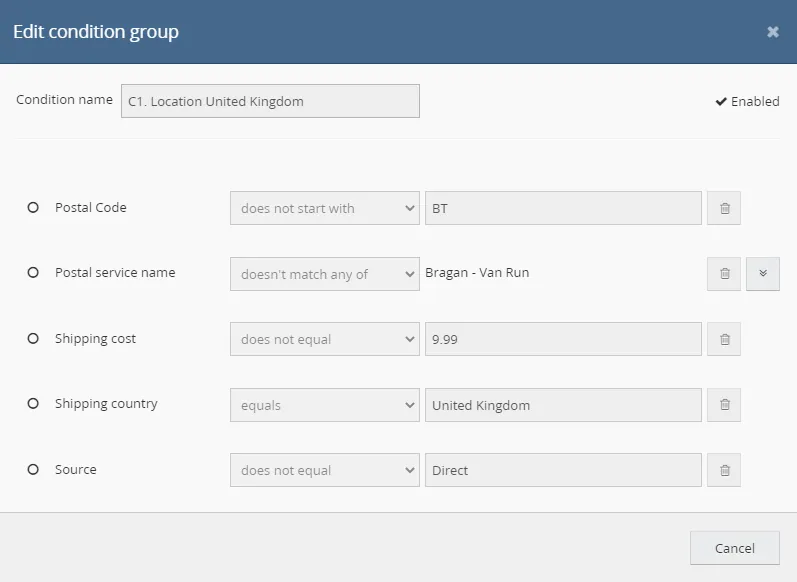Click the 'Shipping country' label
This screenshot has width=797, height=582.
pyautogui.click(x=106, y=404)
